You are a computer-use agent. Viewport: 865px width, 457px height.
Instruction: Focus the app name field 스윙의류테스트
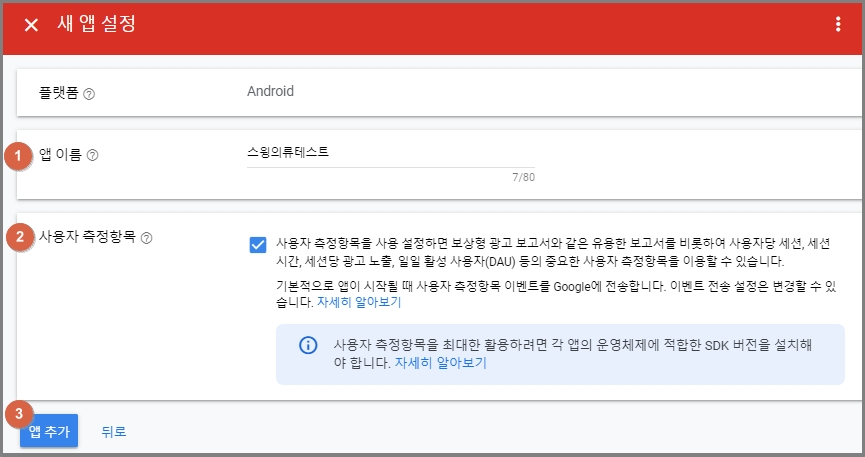point(391,153)
